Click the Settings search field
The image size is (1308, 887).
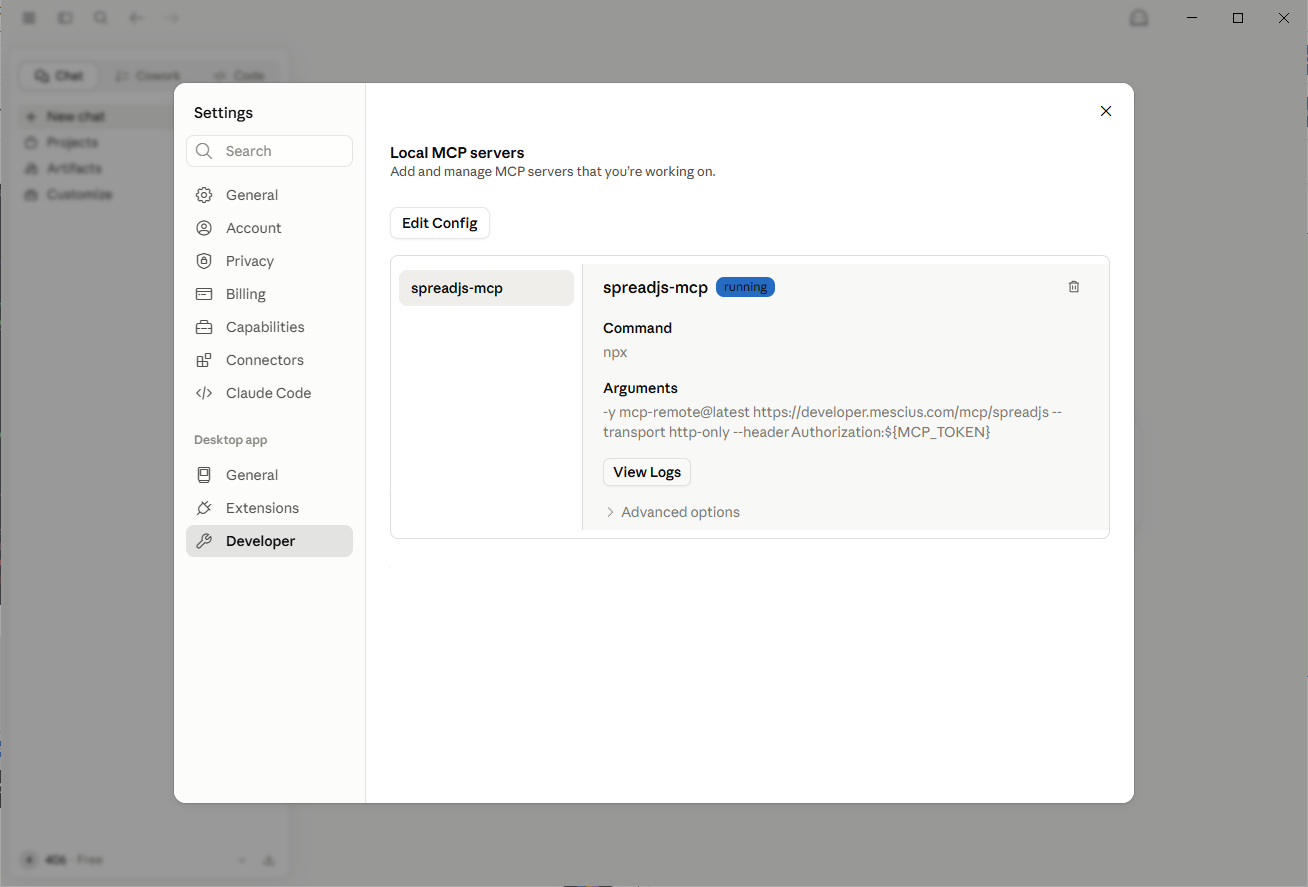coord(269,151)
